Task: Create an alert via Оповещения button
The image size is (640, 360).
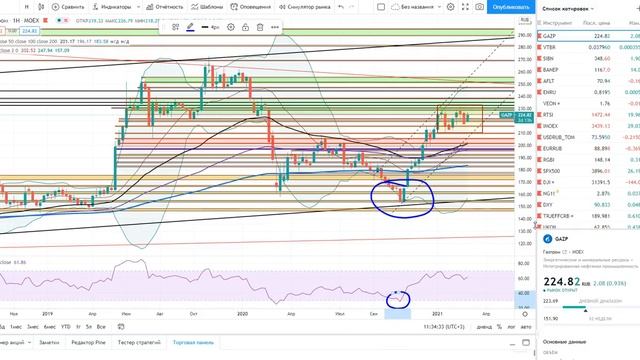Action: [250, 7]
